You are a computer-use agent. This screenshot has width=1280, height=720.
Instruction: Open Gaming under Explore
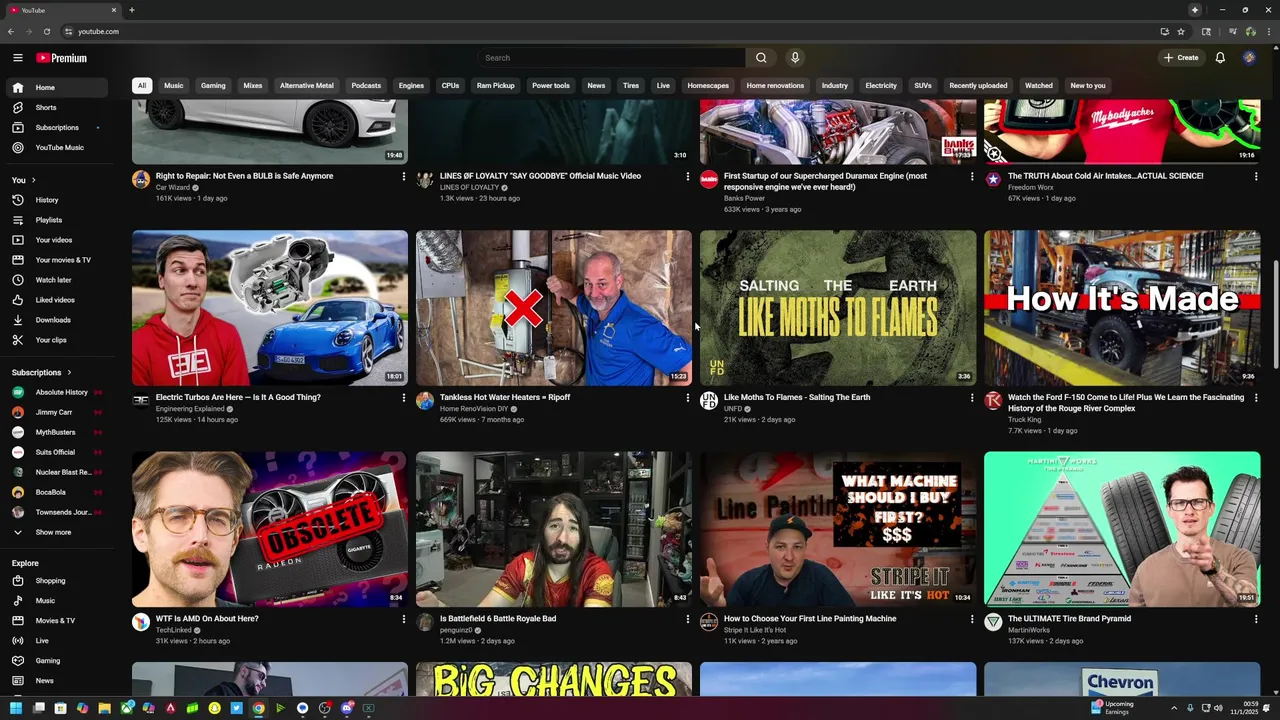click(56, 661)
